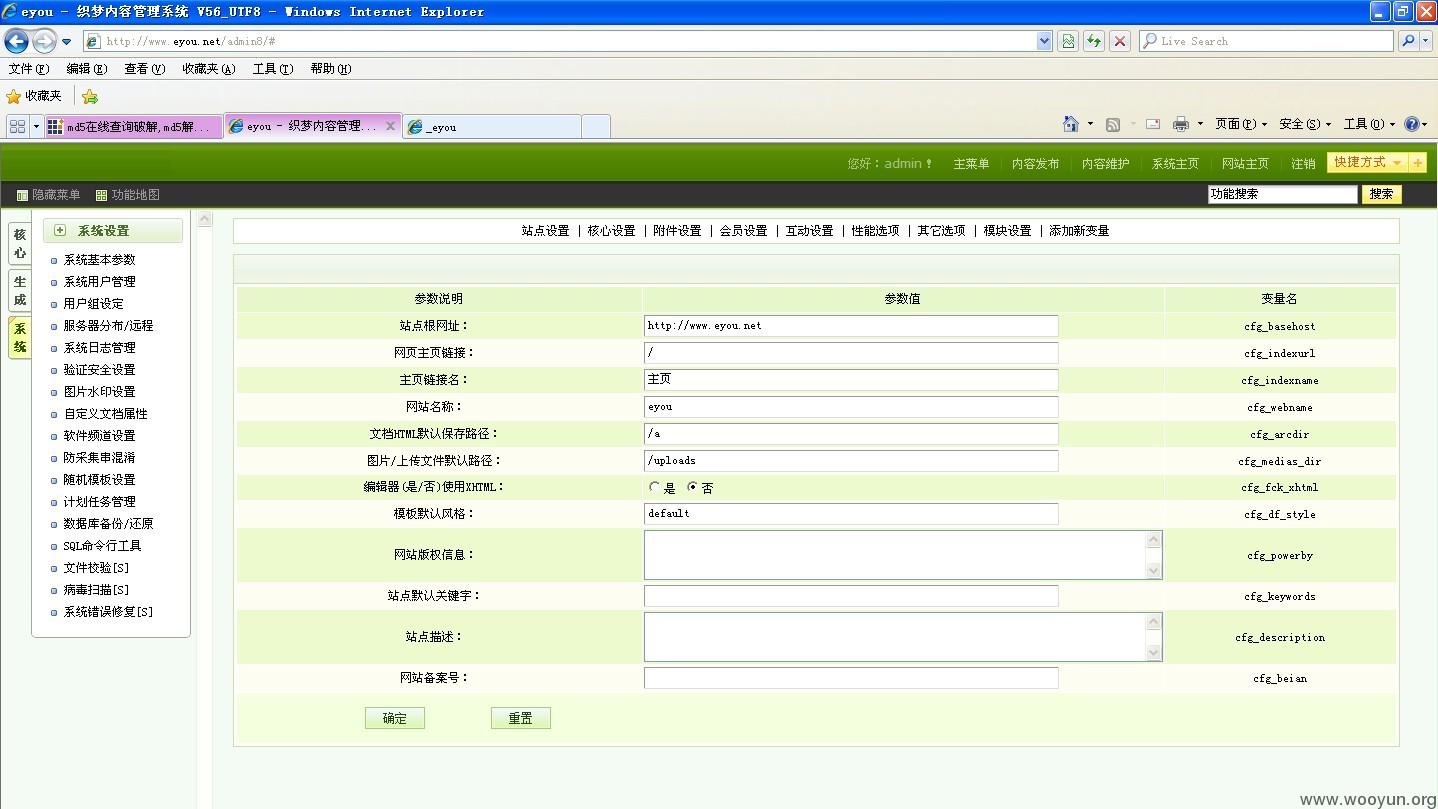1438x809 pixels.
Task: Click the 站点描述 textarea scroll up arrow
Action: [x=1154, y=622]
